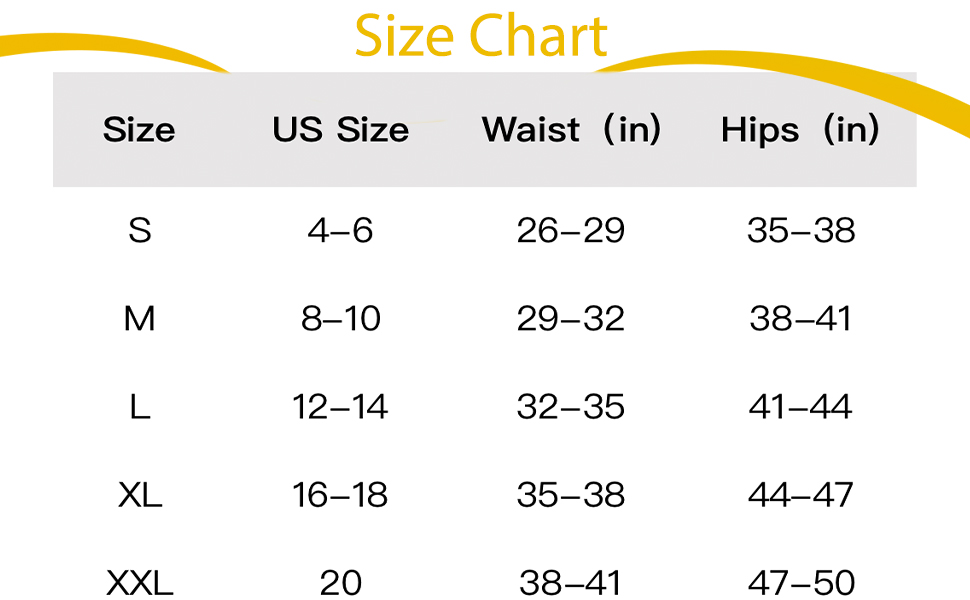
Task: Select the M size row label
Action: (139, 319)
